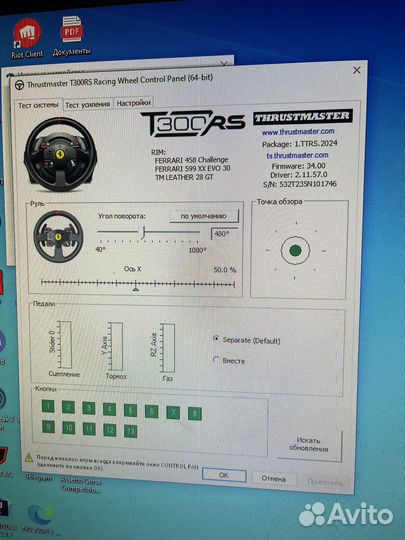The image size is (405, 540).
Task: Open the Настройки tab
Action: [x=133, y=103]
